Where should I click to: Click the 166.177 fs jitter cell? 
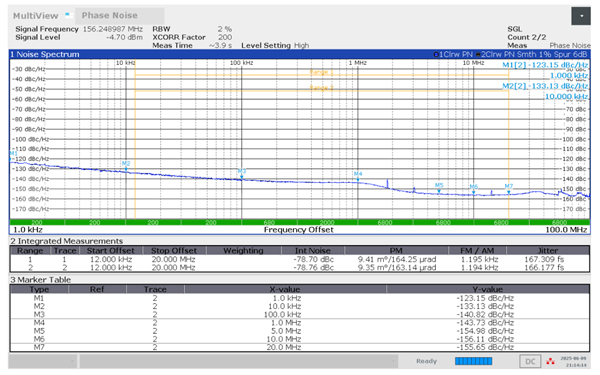coord(544,267)
